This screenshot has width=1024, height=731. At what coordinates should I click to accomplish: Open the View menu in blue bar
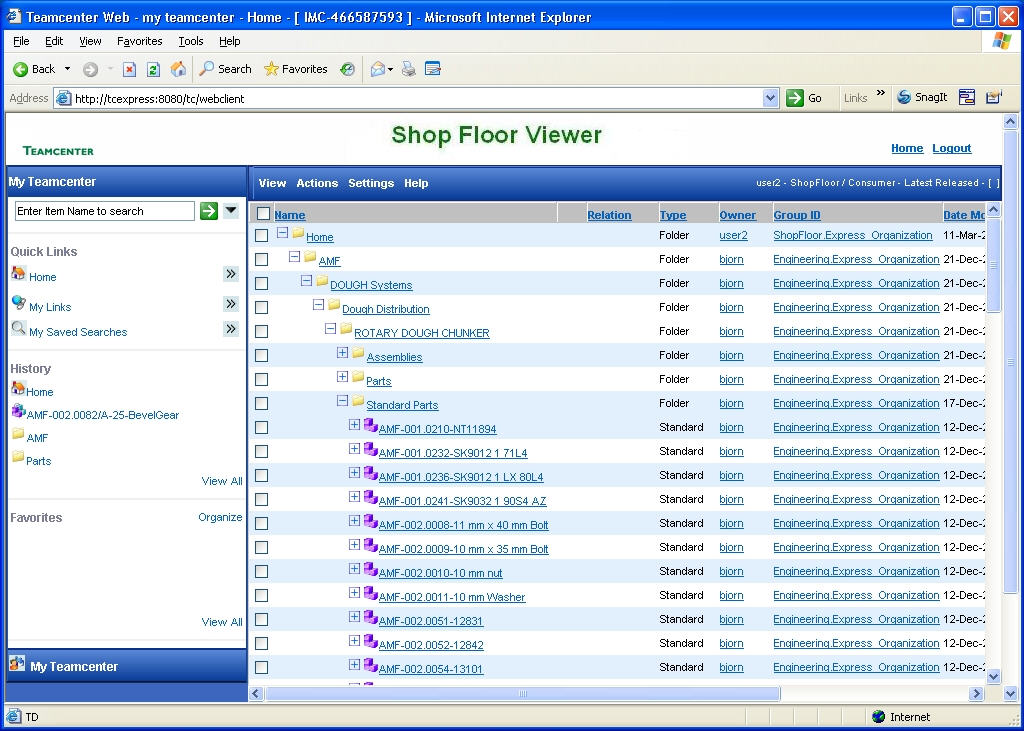[272, 183]
